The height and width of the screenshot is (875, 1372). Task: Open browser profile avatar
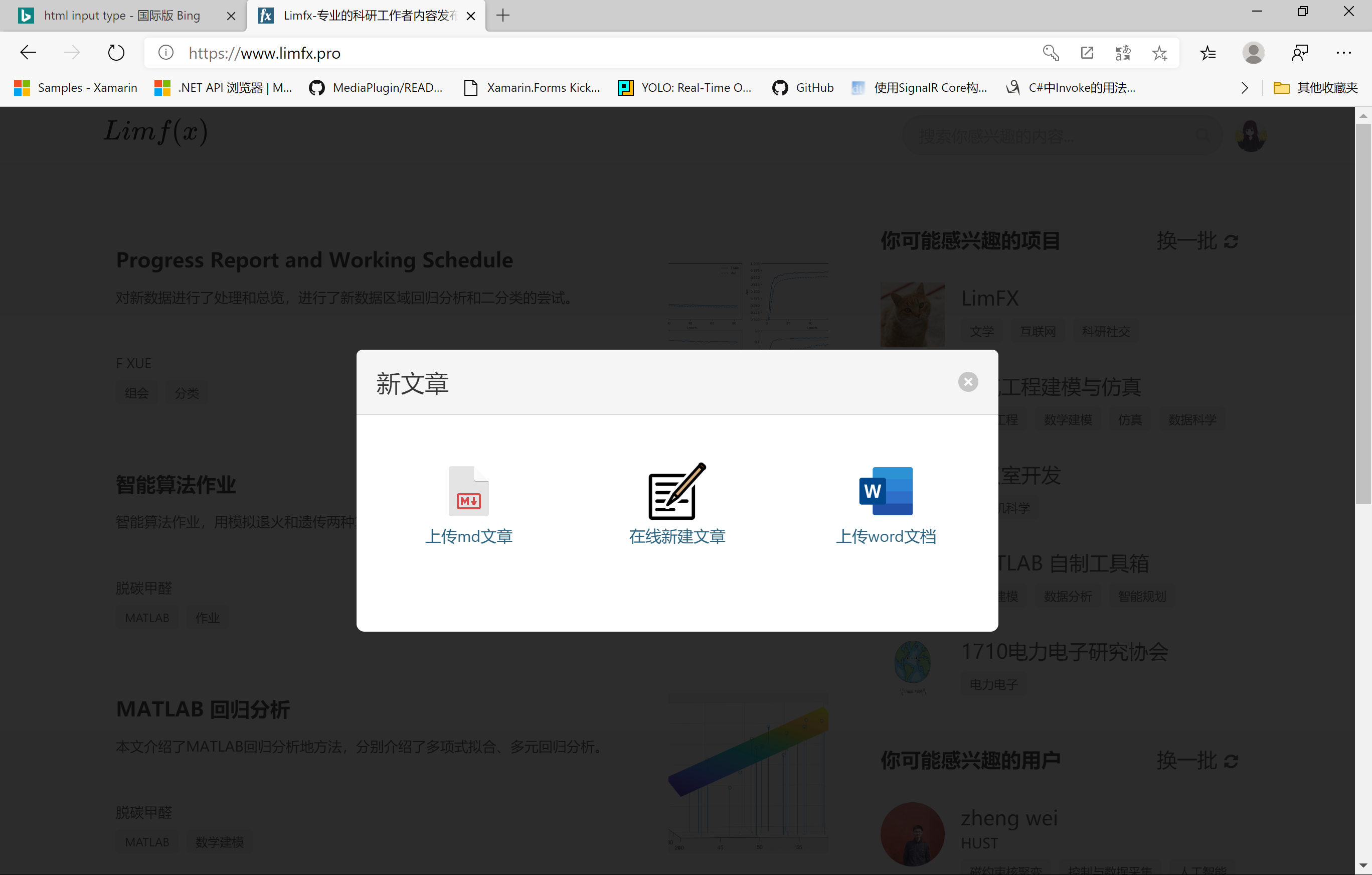[x=1253, y=53]
